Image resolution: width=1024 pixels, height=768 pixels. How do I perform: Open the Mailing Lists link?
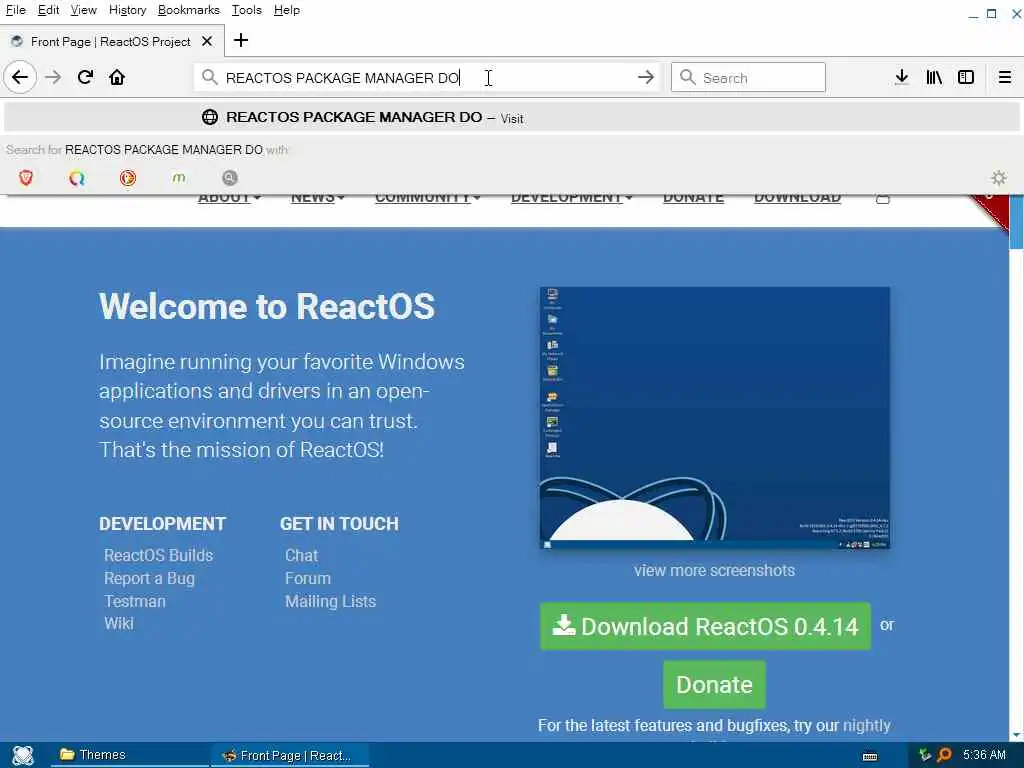(x=330, y=601)
